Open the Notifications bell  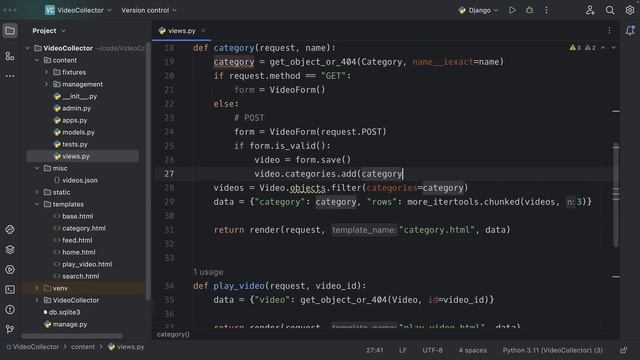point(630,31)
